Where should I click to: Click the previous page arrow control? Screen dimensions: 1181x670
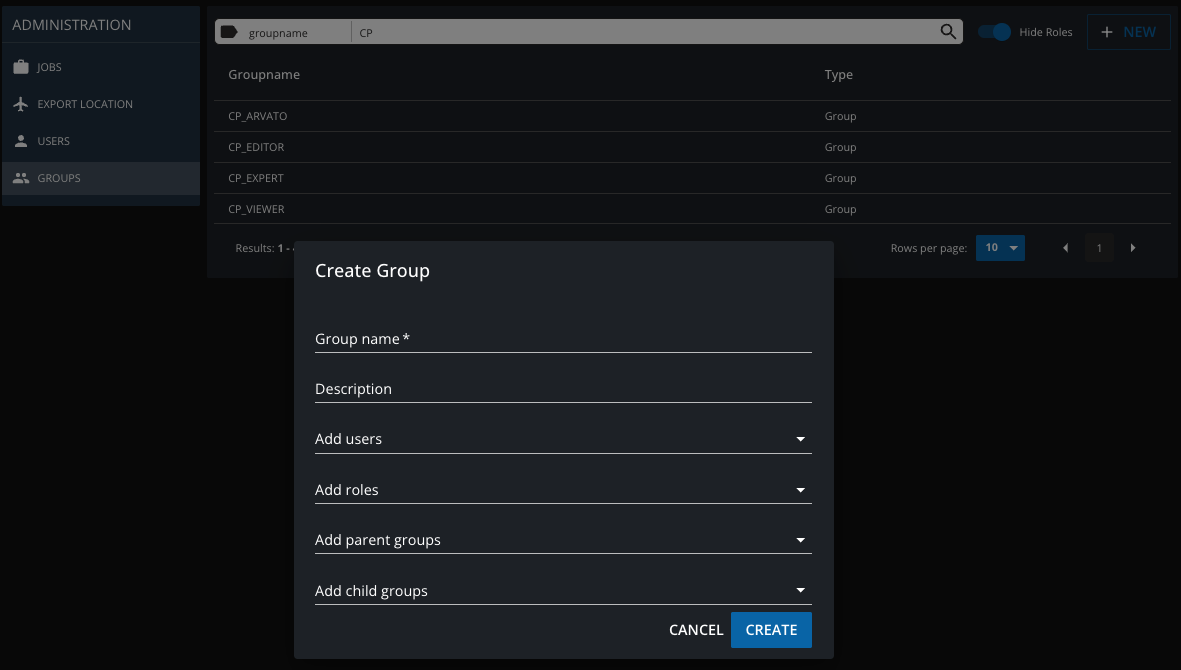1065,247
